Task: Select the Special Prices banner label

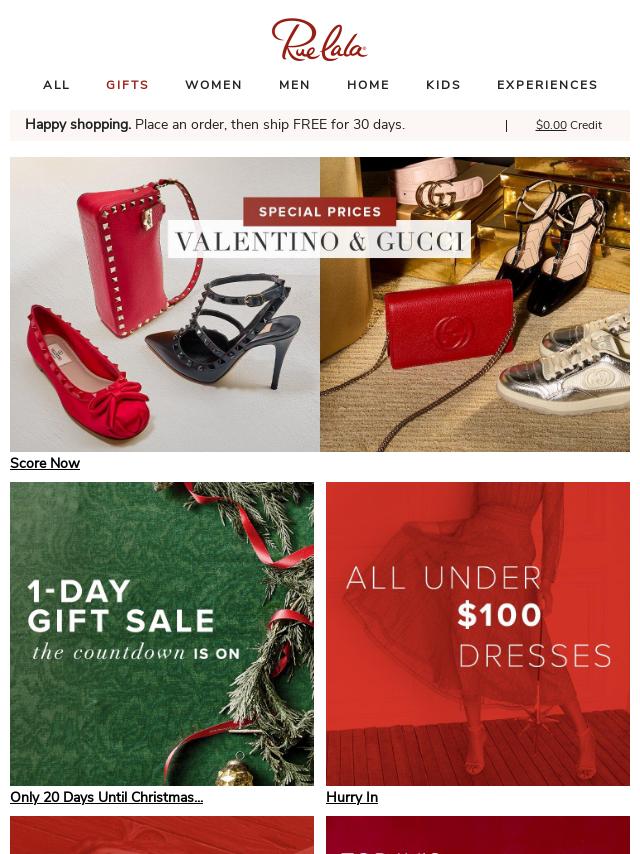Action: coord(320,212)
